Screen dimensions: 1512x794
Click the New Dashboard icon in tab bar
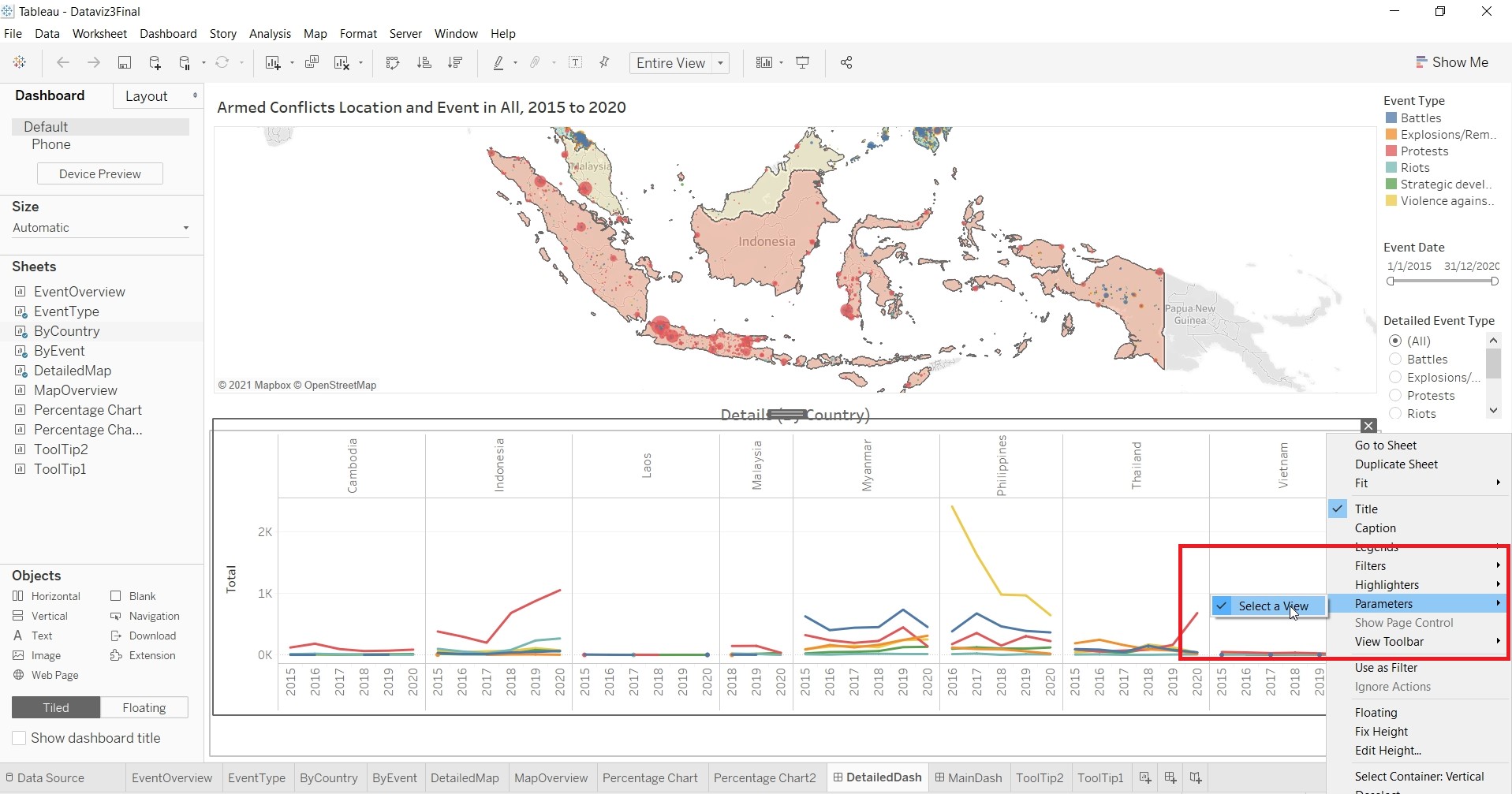1170,777
